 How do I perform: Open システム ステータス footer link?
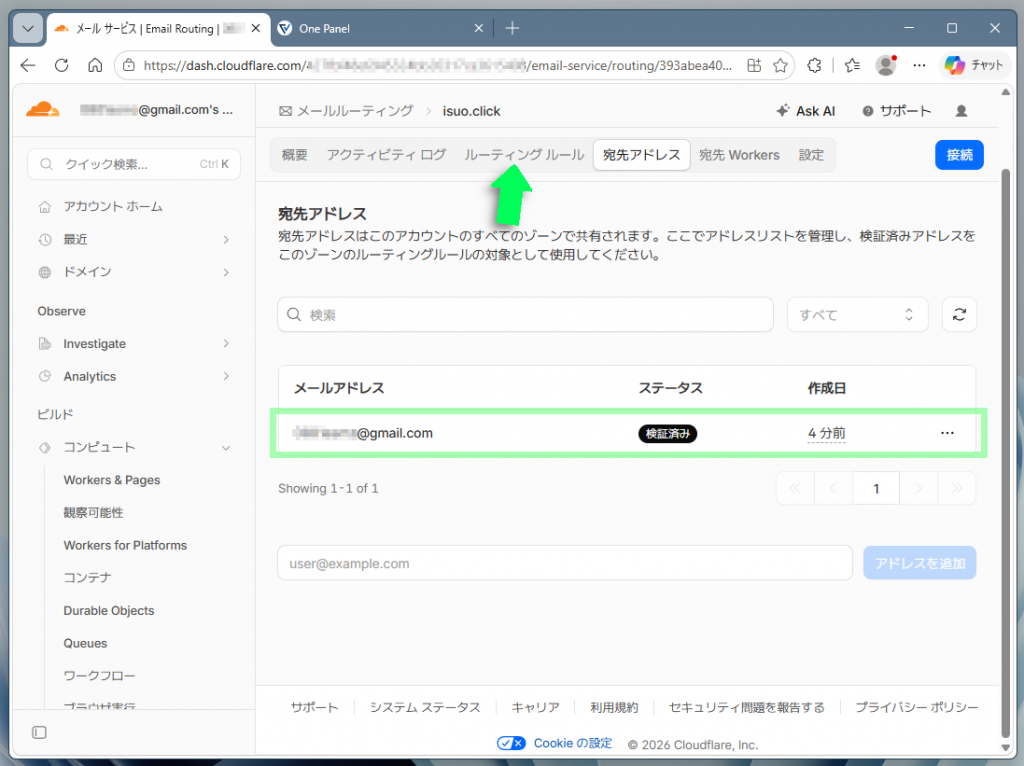(x=425, y=707)
